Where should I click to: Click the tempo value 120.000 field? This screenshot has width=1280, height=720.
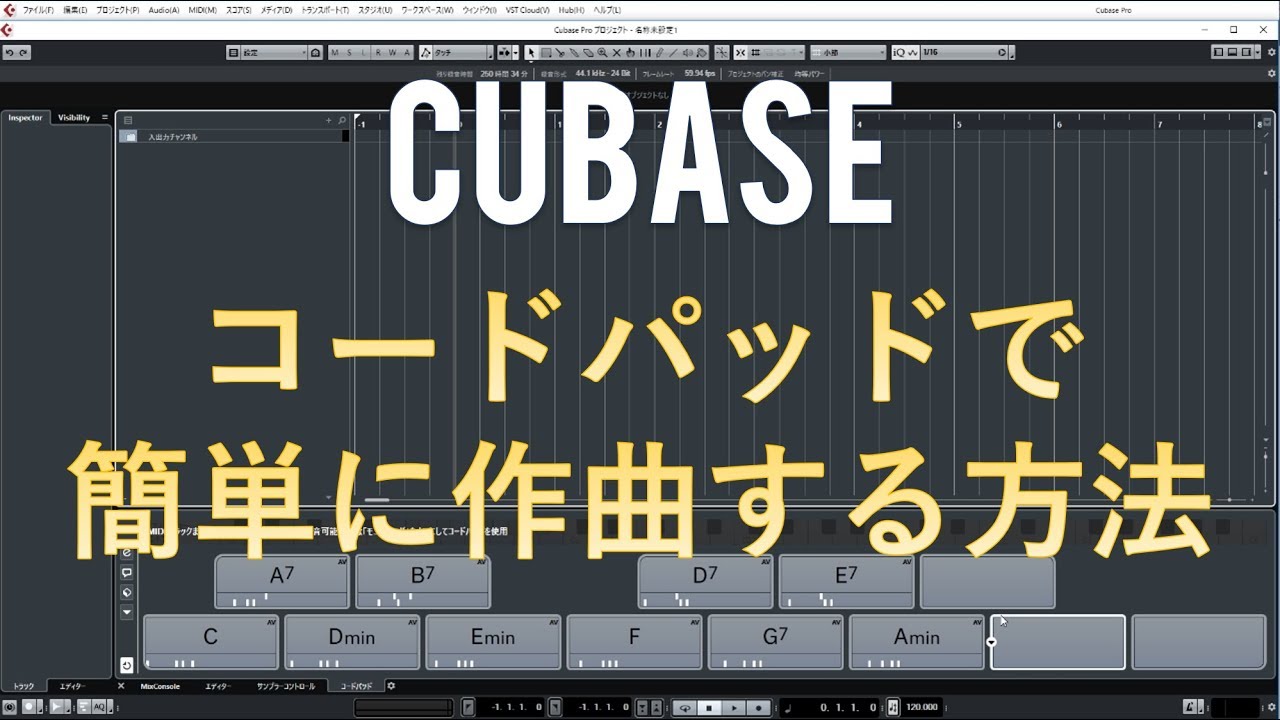[x=922, y=707]
